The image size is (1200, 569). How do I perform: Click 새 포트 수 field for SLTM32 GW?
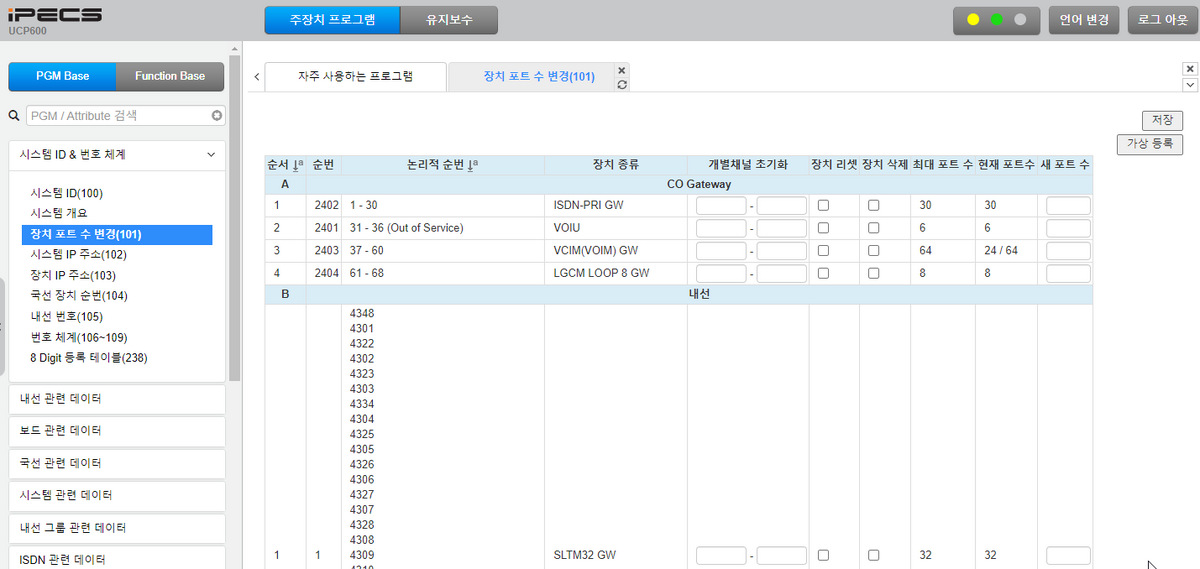point(1068,555)
